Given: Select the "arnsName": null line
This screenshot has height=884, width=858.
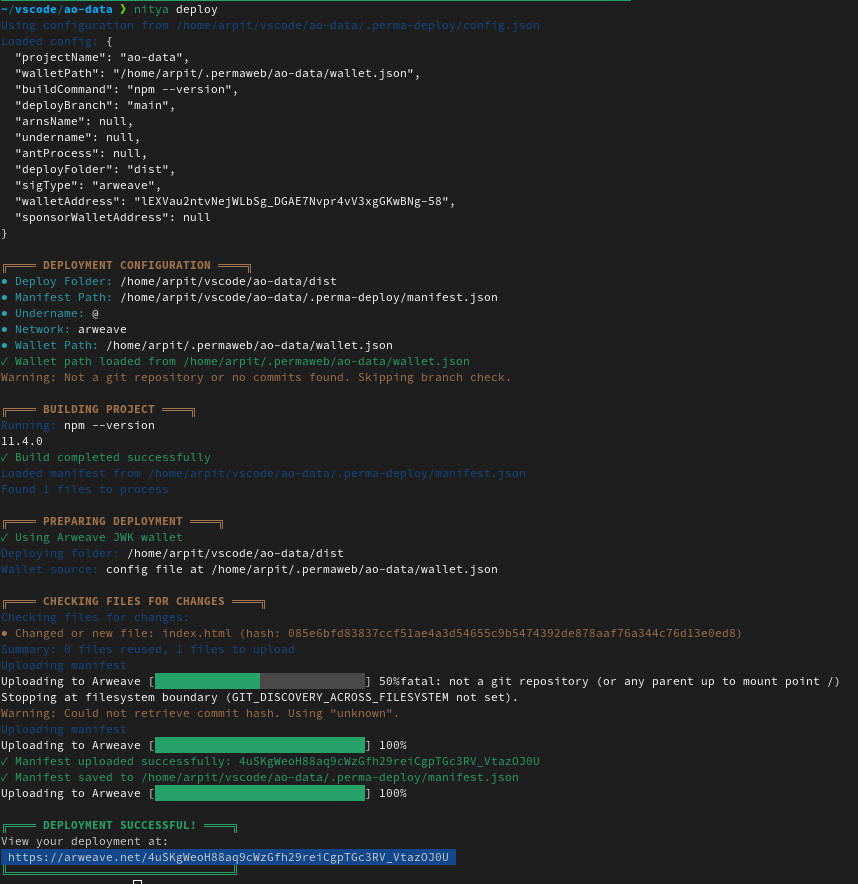Looking at the screenshot, I should 74,121.
